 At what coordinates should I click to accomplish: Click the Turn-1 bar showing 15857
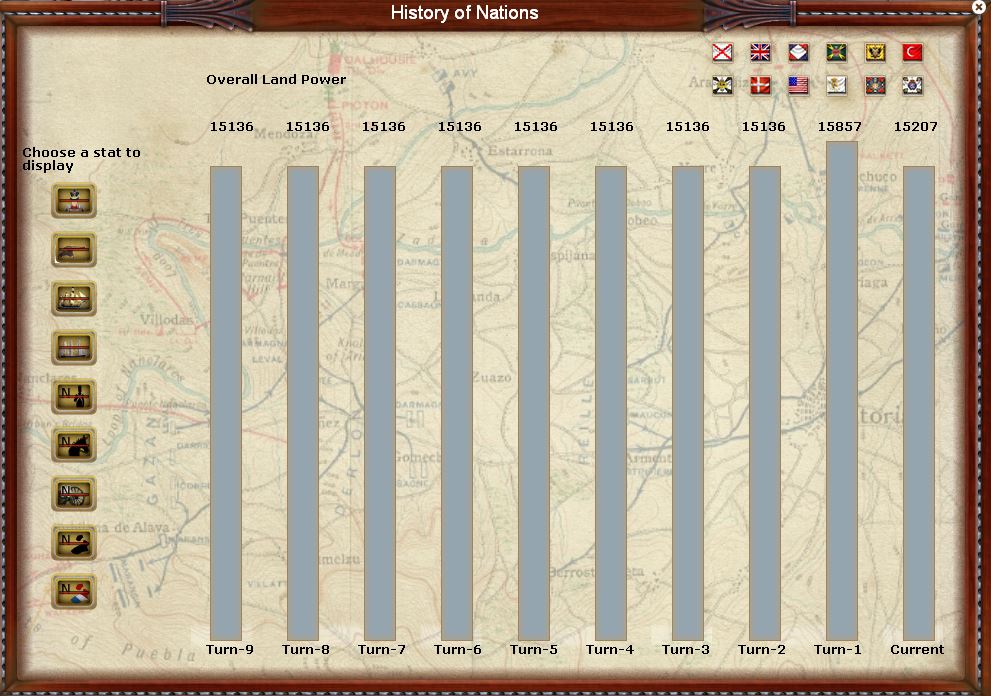click(841, 390)
